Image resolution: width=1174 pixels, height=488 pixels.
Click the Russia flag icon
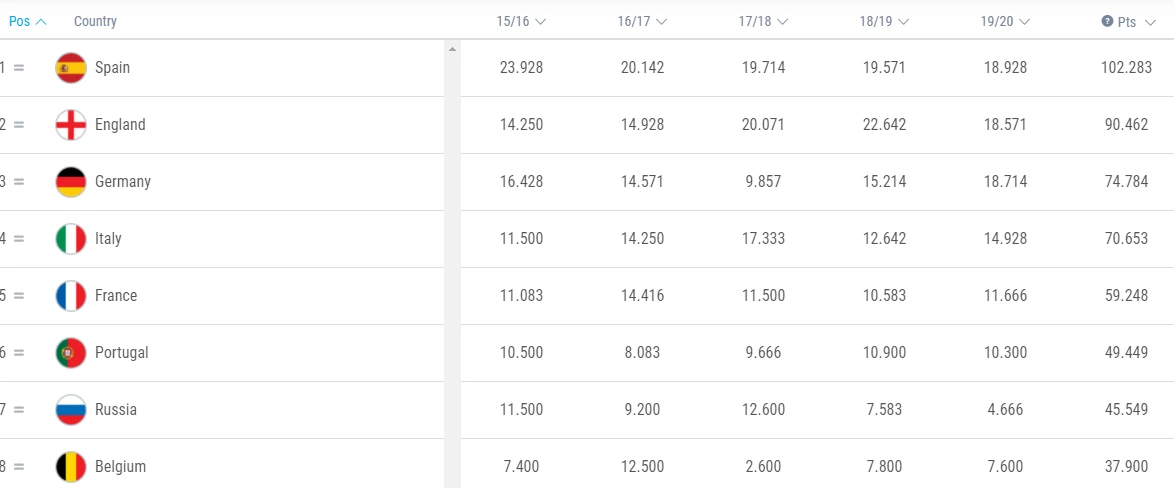pos(71,410)
